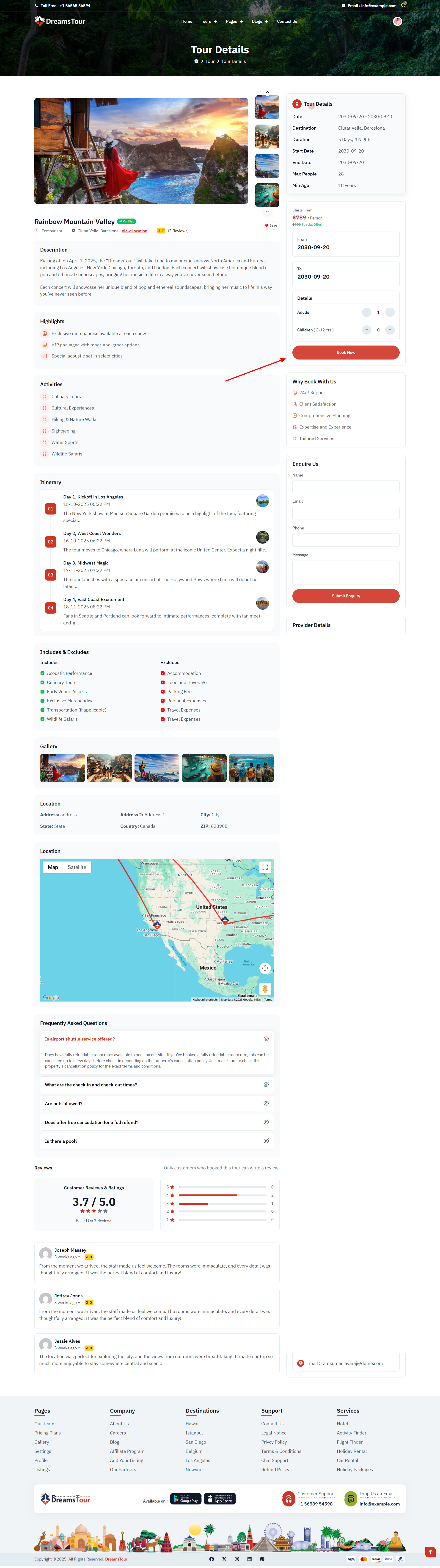Click the scroll-to-top arrow button
This screenshot has width=440, height=1568.
point(430,1552)
